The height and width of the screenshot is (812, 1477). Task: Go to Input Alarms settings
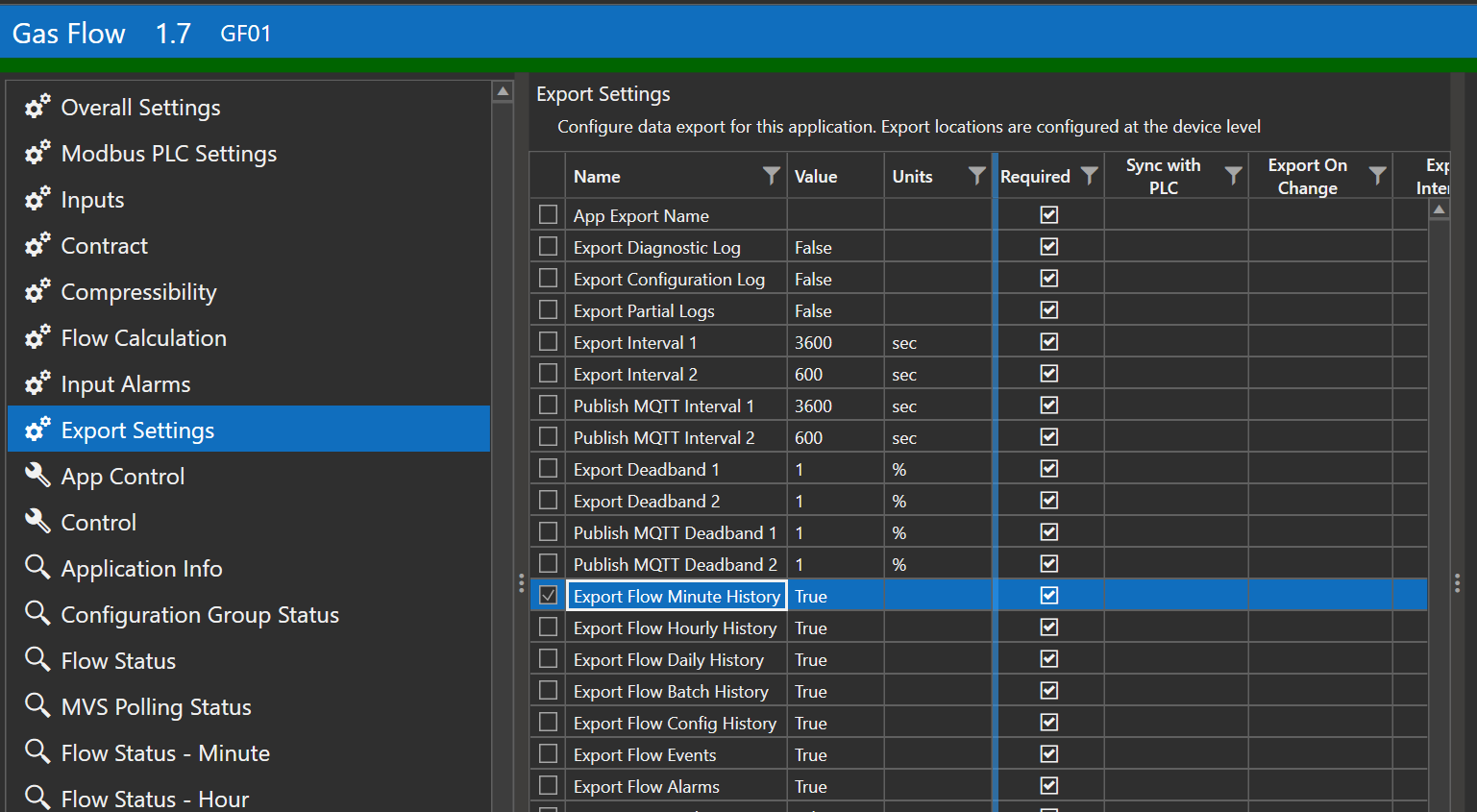[x=126, y=384]
